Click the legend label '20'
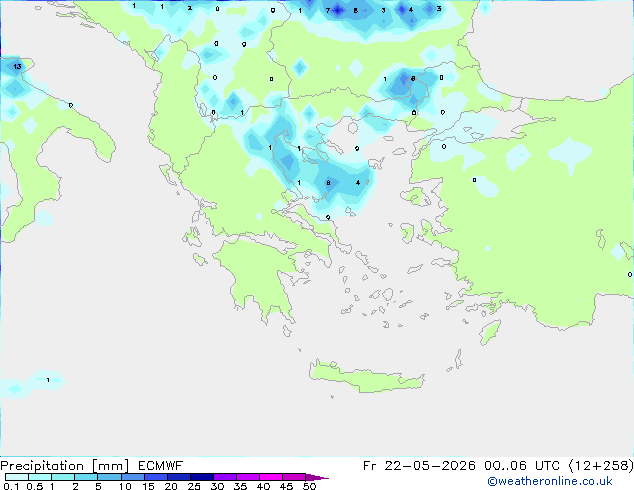634x490 pixels. [x=171, y=486]
